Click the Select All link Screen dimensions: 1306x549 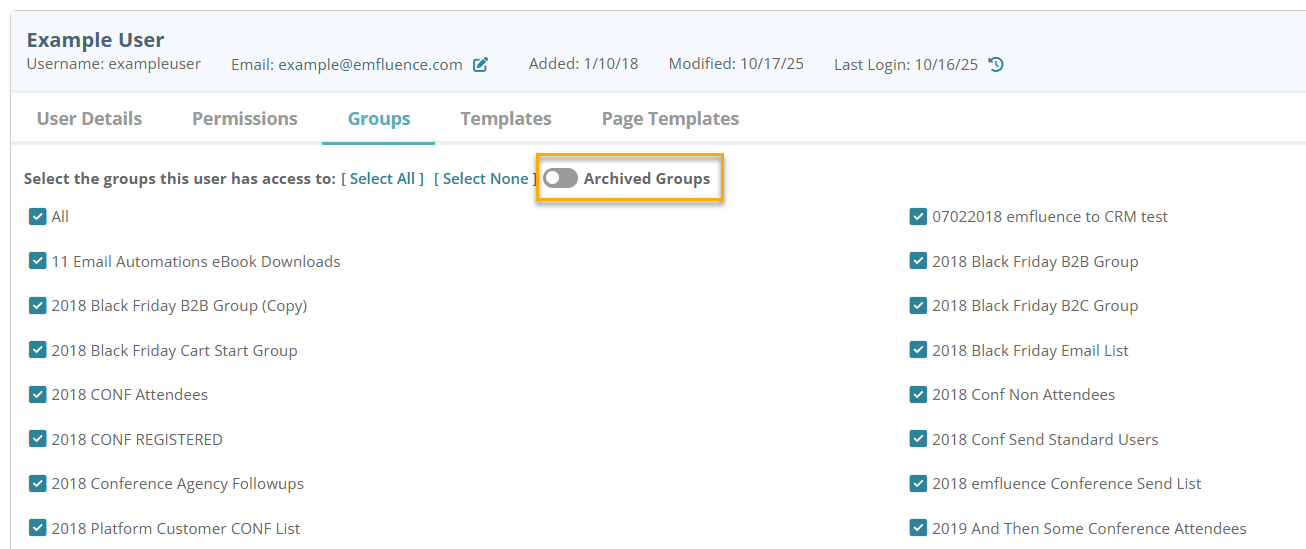[x=383, y=179]
